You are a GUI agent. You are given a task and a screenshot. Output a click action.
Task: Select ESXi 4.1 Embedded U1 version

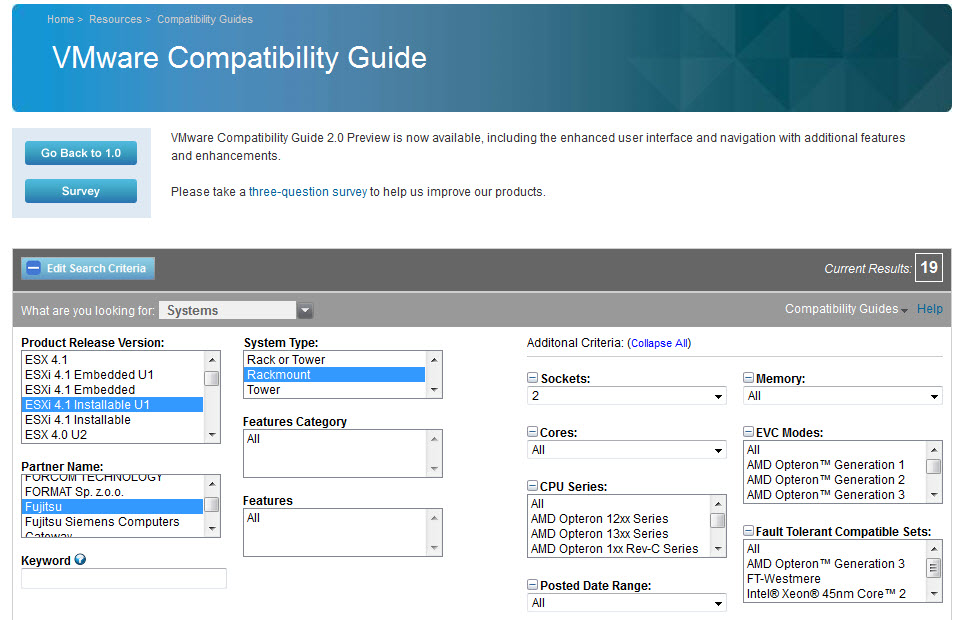(x=112, y=375)
